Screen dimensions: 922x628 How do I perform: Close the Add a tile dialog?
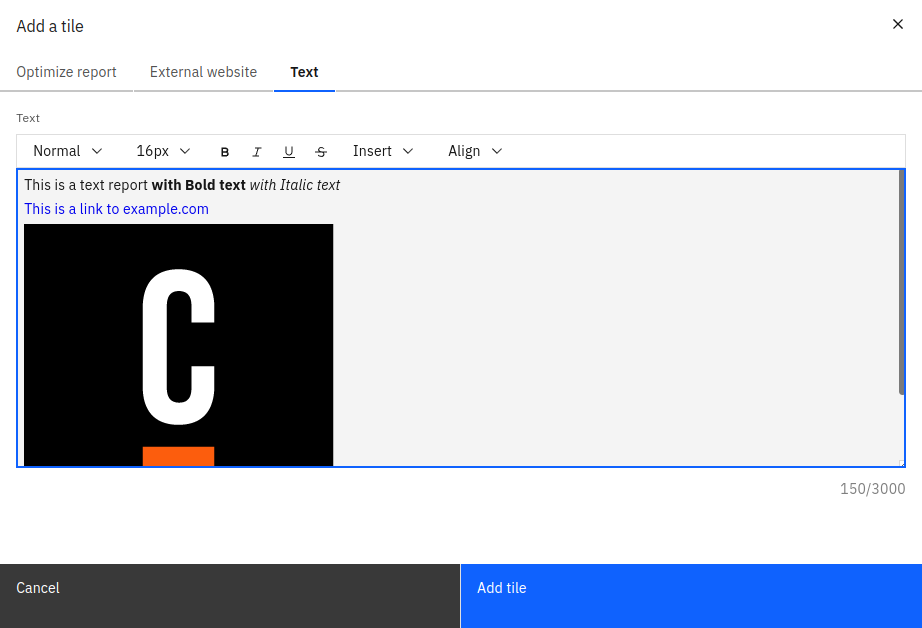tap(897, 24)
